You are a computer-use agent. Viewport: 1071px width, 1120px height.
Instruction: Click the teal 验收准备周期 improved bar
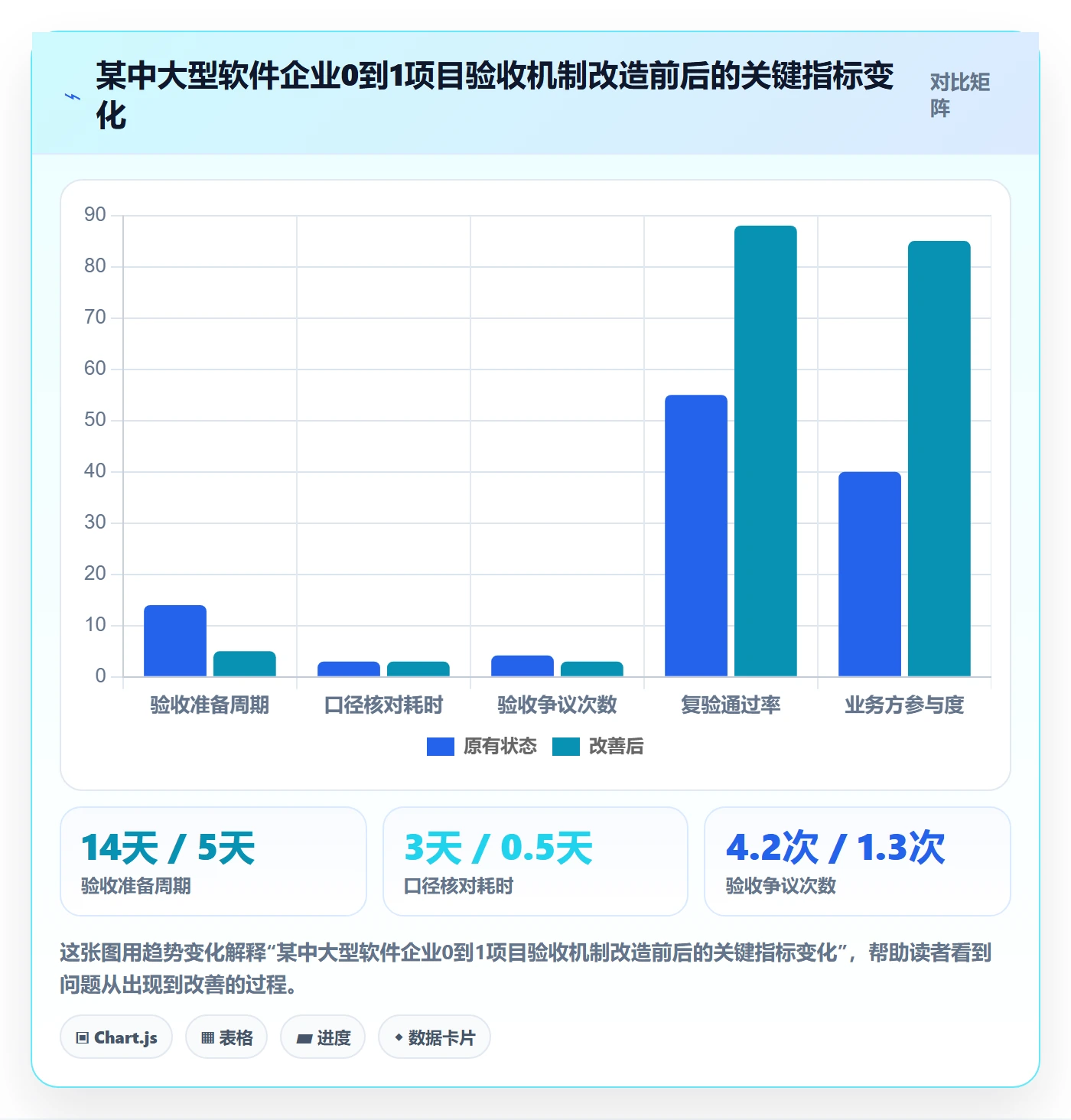pyautogui.click(x=245, y=664)
